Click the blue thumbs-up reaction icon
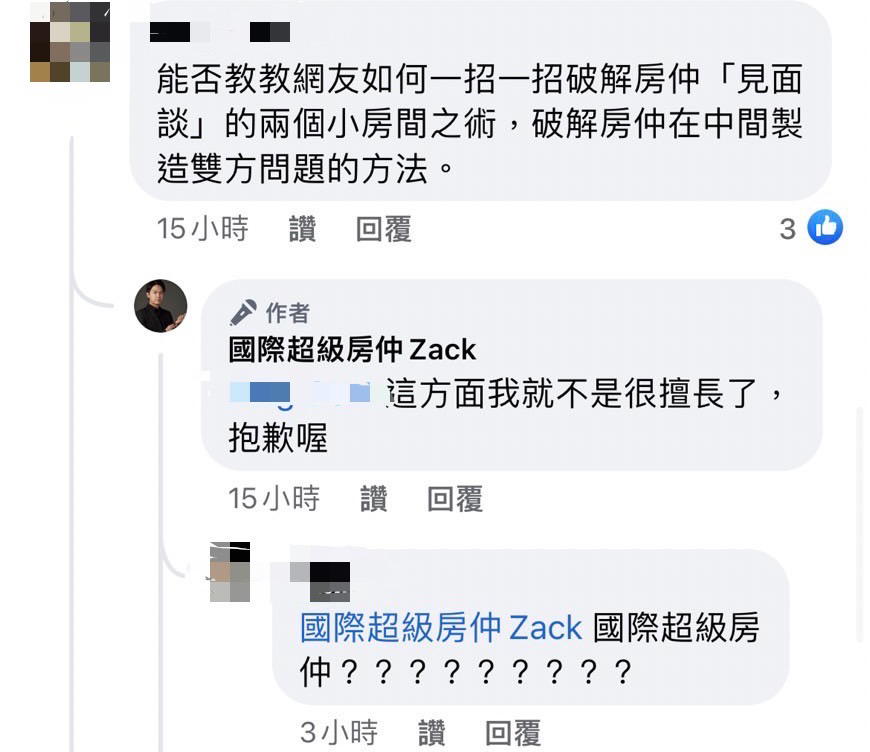Image resolution: width=870 pixels, height=752 pixels. [x=825, y=227]
